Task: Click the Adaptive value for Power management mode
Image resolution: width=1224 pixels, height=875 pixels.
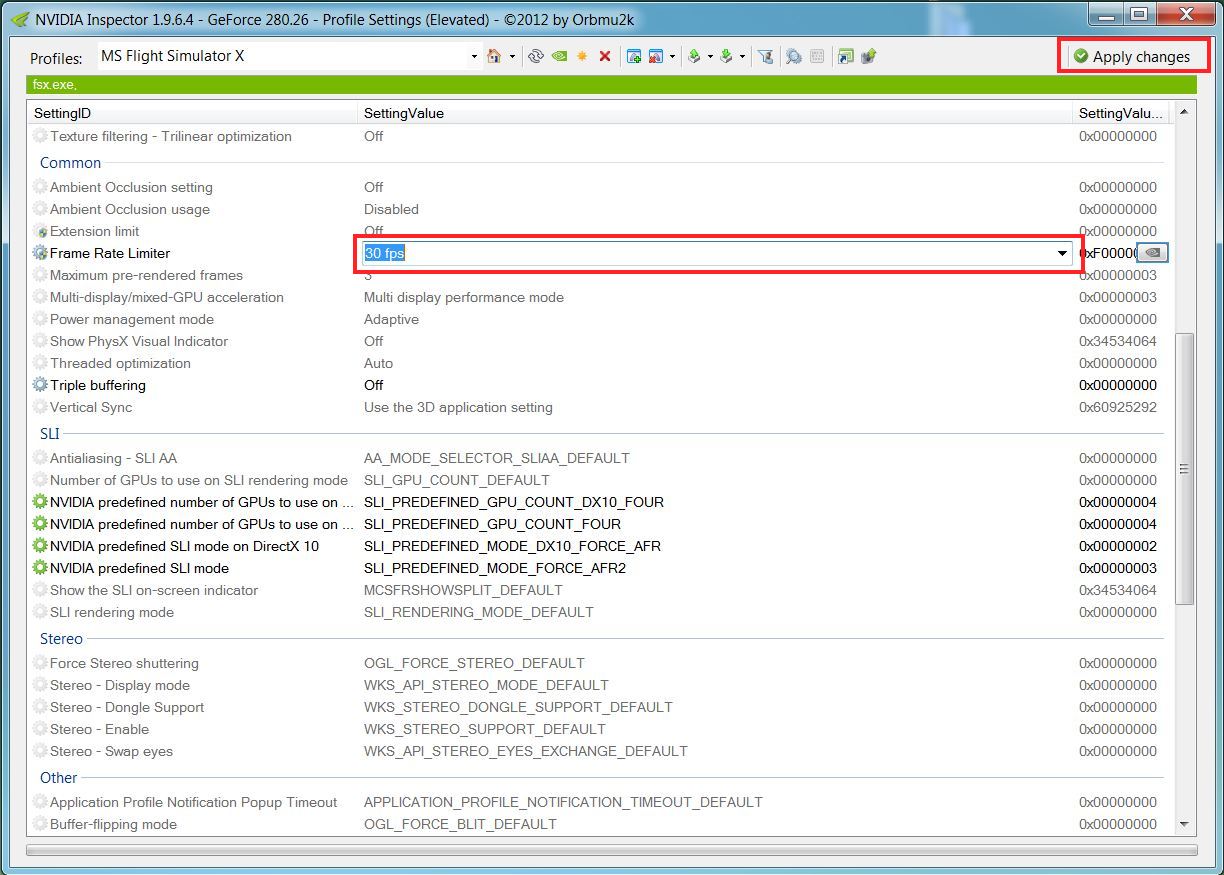Action: click(391, 319)
